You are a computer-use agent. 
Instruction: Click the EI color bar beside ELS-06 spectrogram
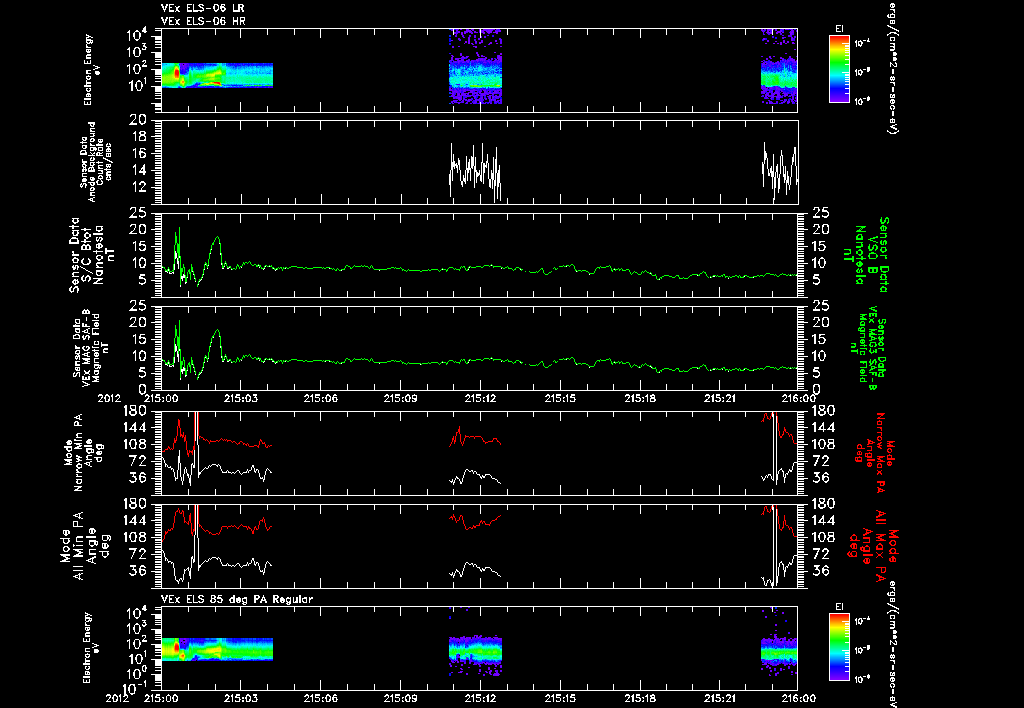point(839,69)
